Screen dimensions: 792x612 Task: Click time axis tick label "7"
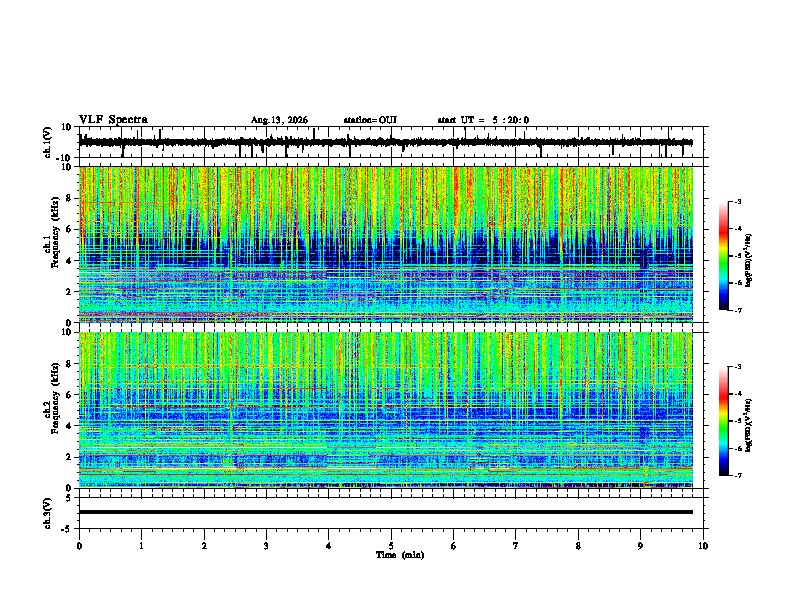tap(516, 546)
